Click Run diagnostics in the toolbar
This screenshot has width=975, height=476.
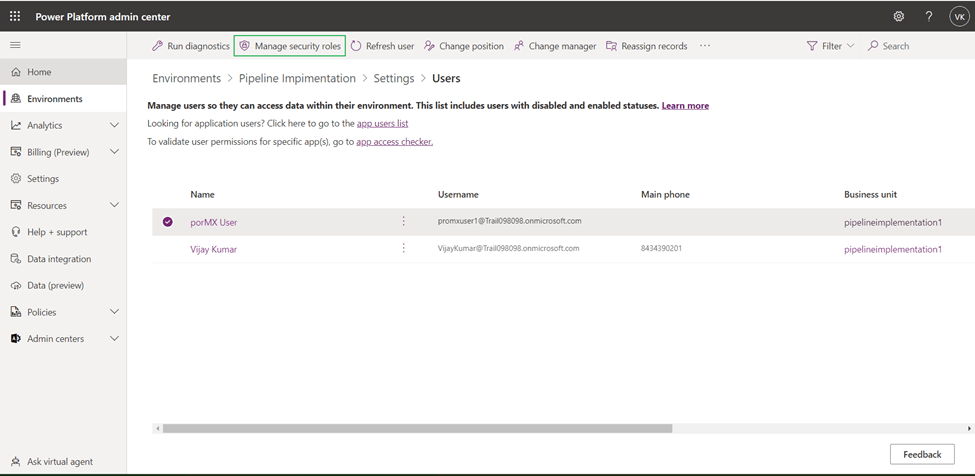click(x=190, y=46)
